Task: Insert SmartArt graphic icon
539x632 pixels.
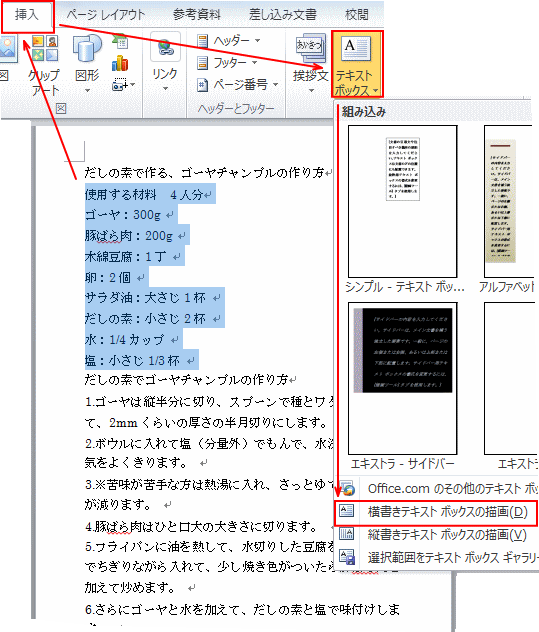Action: coord(120,42)
